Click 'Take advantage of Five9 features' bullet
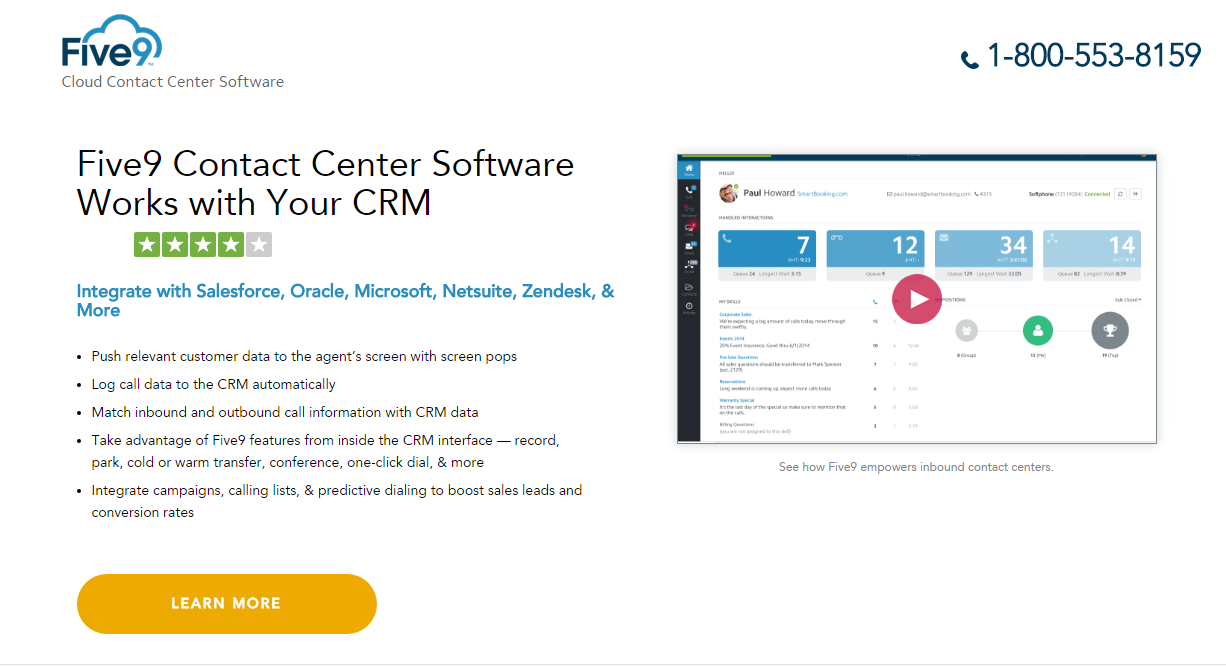1226x666 pixels. 325,451
